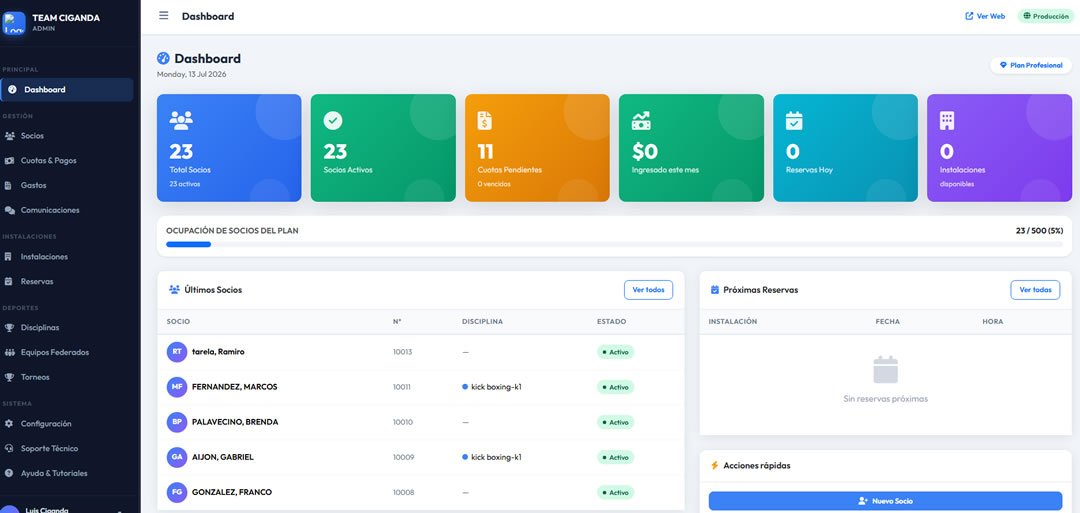Click Ver todos in Últimos Socios

[x=648, y=290]
